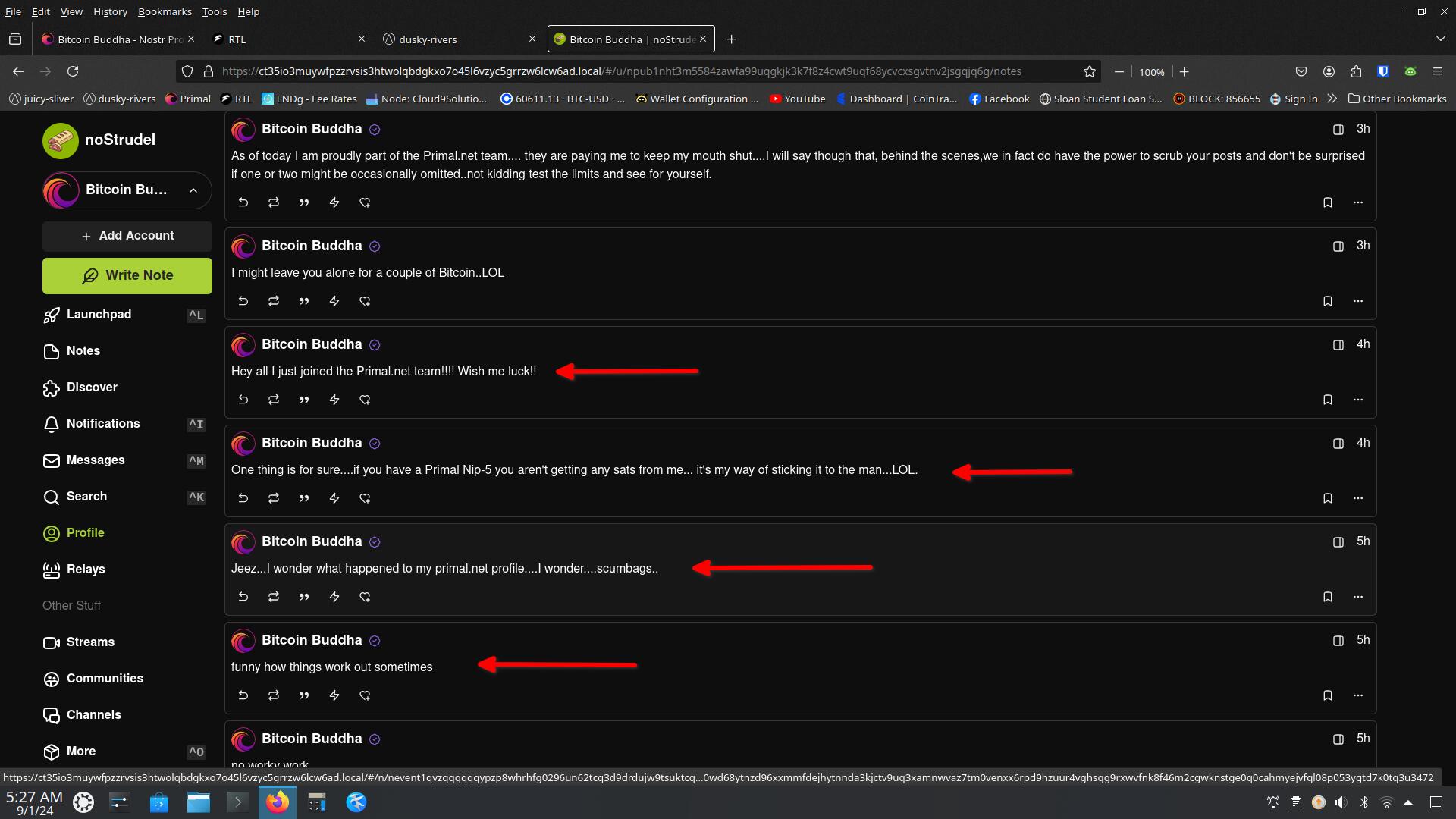
Task: Open the YouTube bookmark
Action: 797,99
